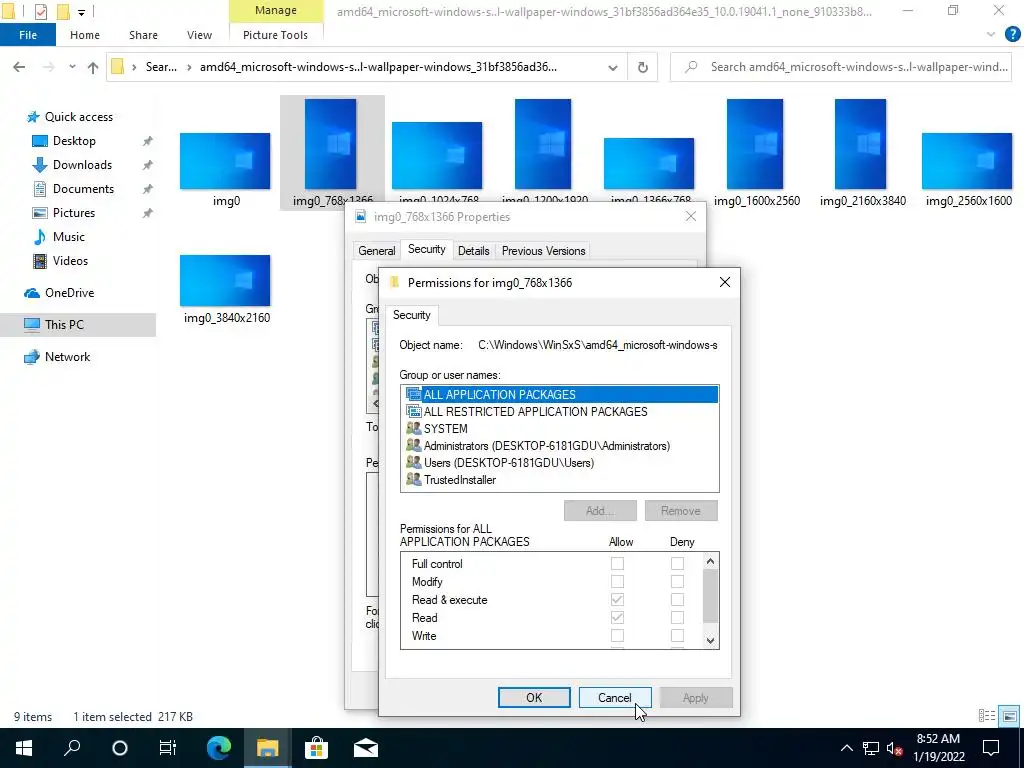This screenshot has height=768, width=1024.
Task: Launch Microsoft Edge from taskbar
Action: tap(219, 748)
